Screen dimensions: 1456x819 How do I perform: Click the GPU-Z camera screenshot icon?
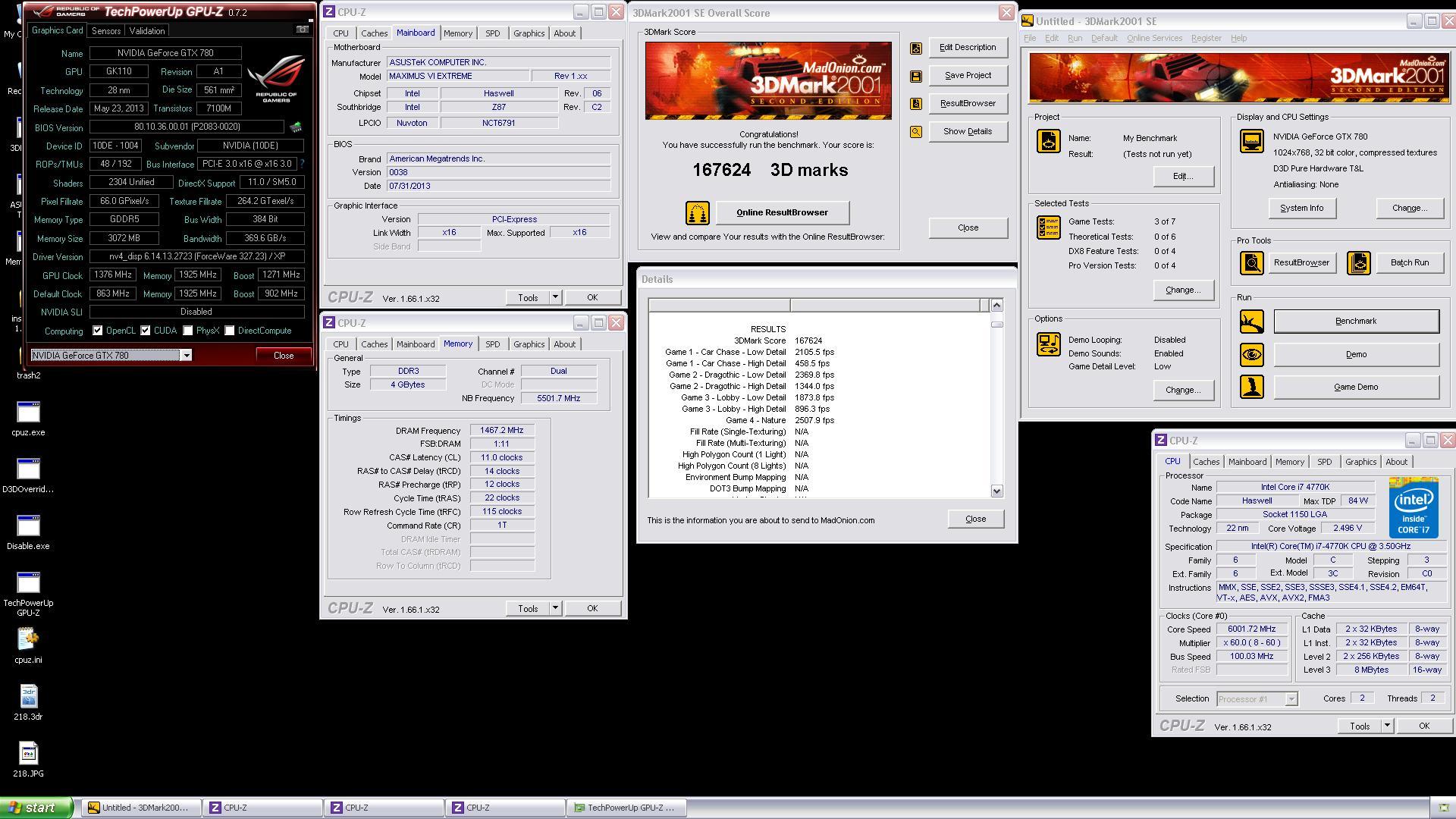pos(302,30)
